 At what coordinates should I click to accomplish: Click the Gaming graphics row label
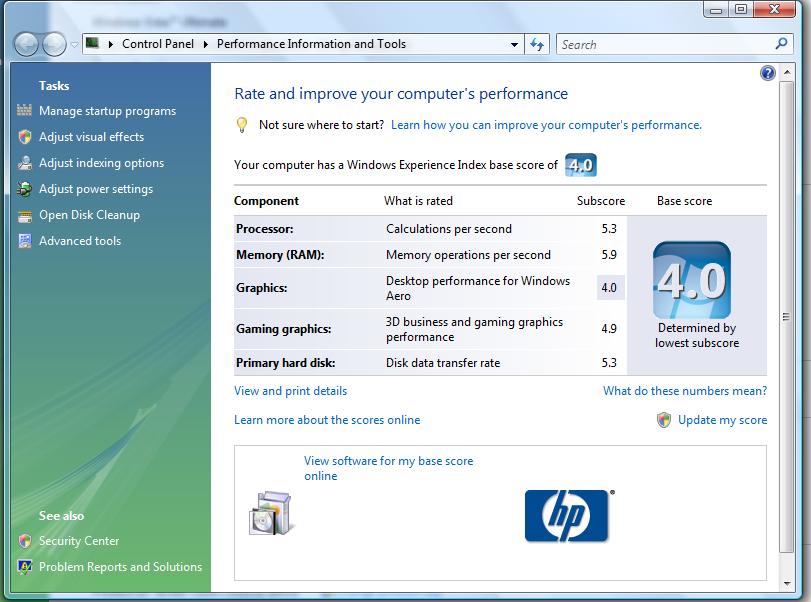[283, 329]
